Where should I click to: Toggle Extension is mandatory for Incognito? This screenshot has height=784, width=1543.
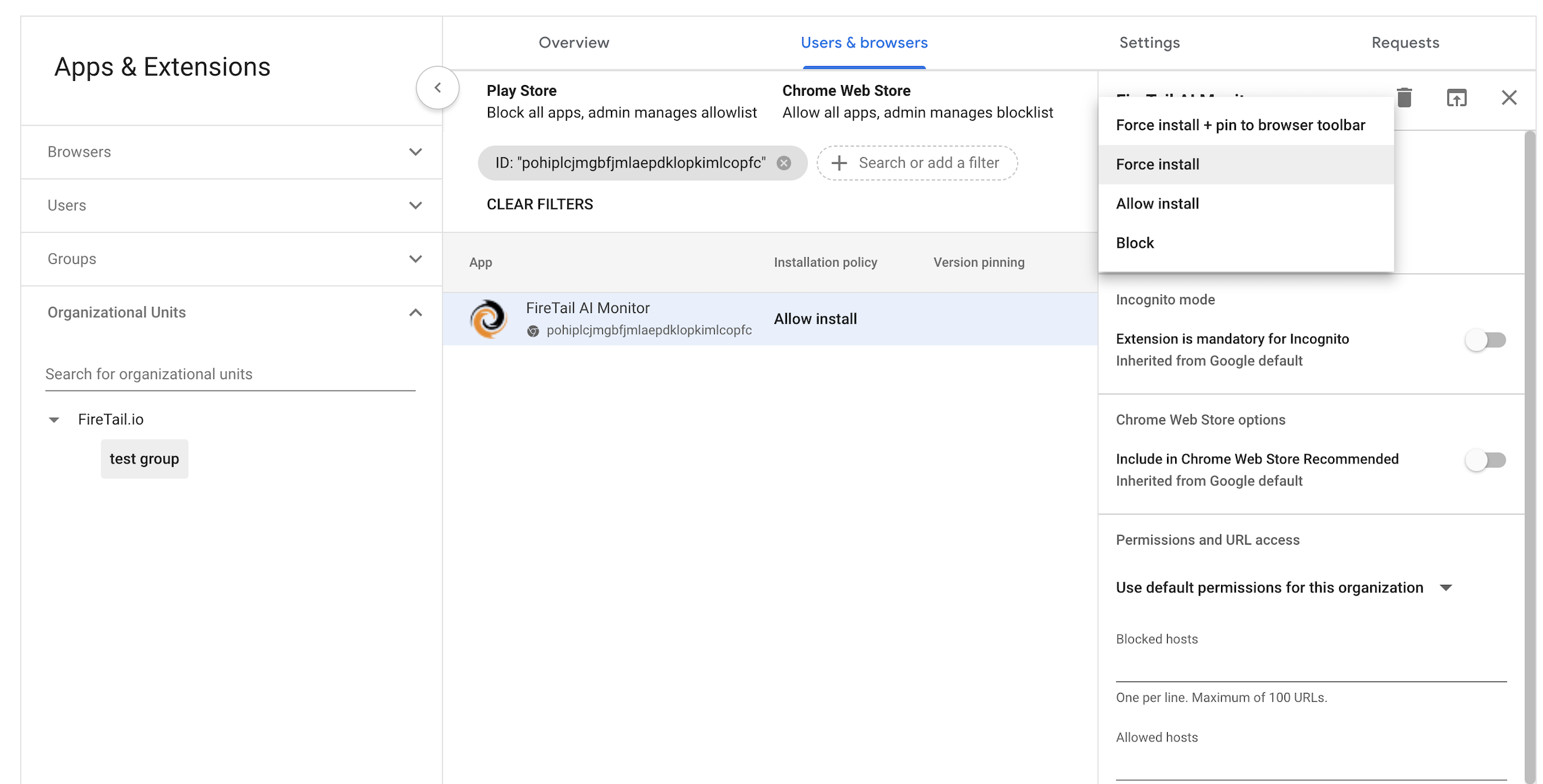[x=1485, y=340]
